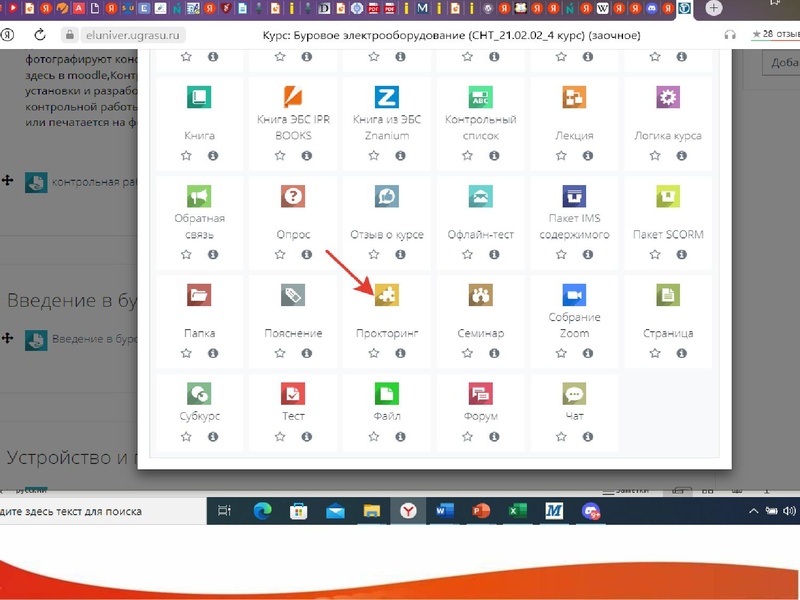Mark Субкурс as favorite with star
This screenshot has width=800, height=600.
[187, 436]
